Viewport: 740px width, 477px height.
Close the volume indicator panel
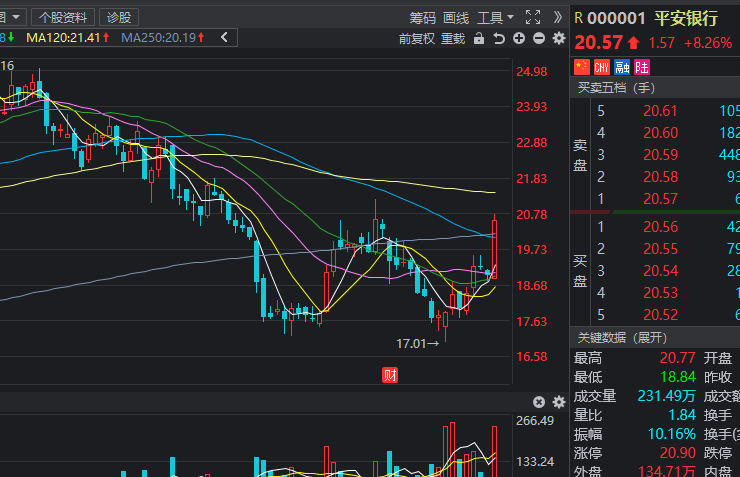(x=539, y=402)
